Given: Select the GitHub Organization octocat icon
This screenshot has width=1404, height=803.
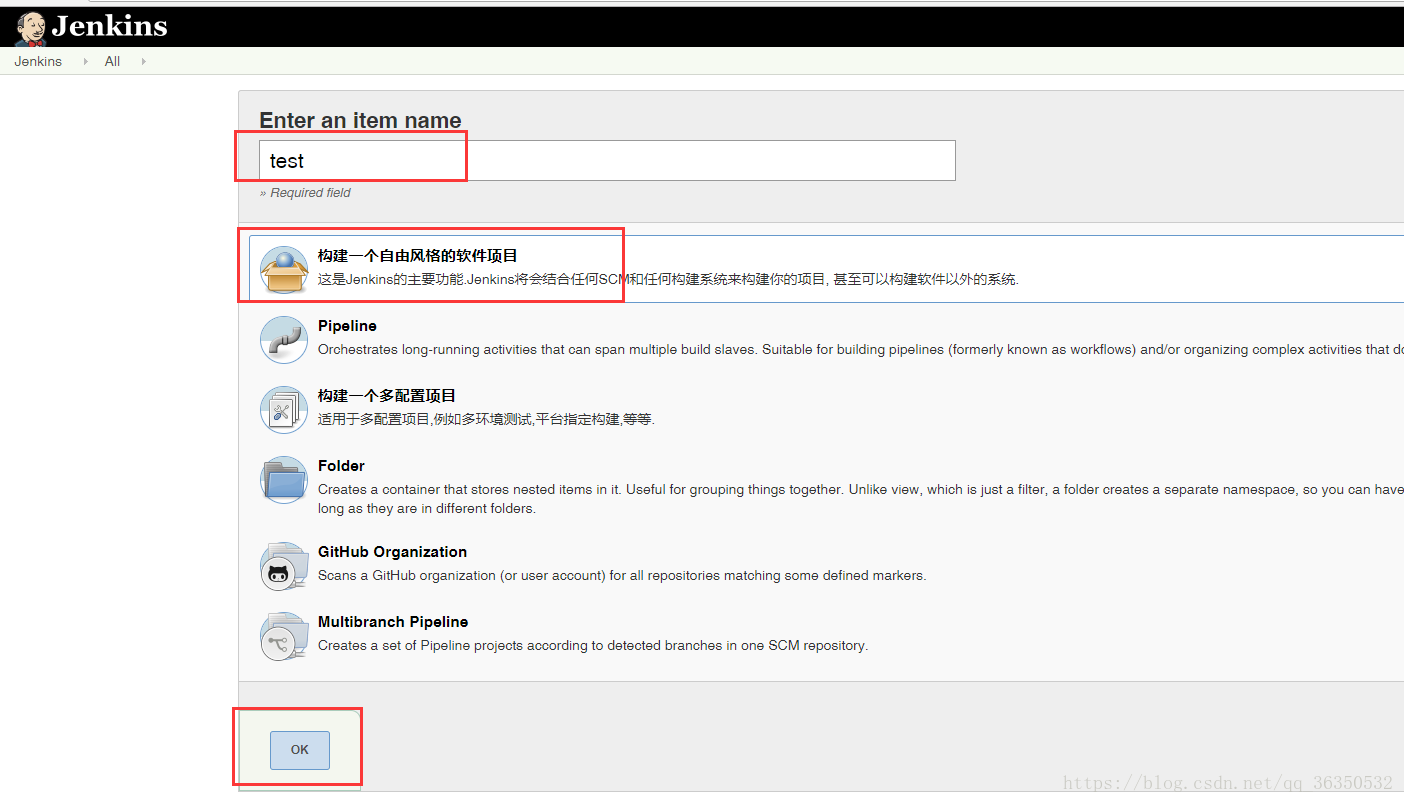Looking at the screenshot, I should coord(284,566).
